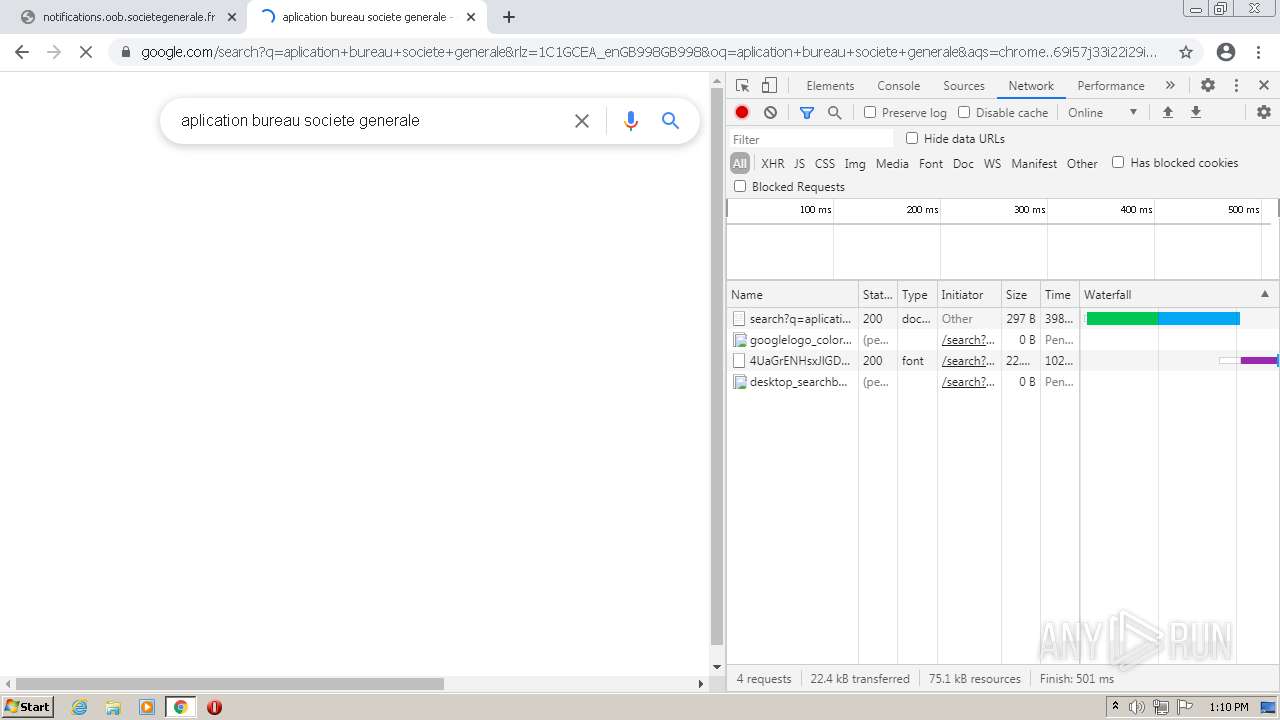Click the page horizontal scrollbar thumb
This screenshot has height=720, width=1280.
[x=229, y=684]
